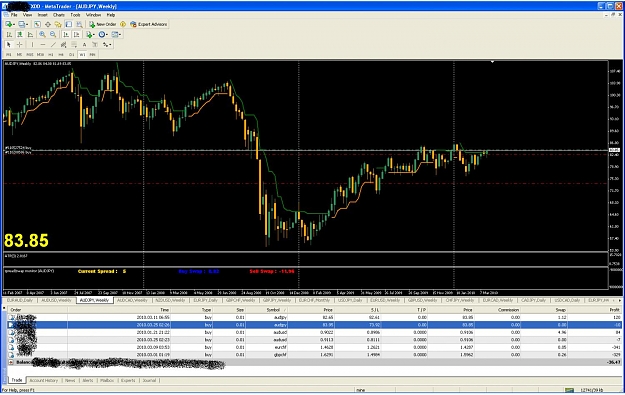The height and width of the screenshot is (395, 625).
Task: Toggle the Chart Shift icon
Action: pos(77,35)
